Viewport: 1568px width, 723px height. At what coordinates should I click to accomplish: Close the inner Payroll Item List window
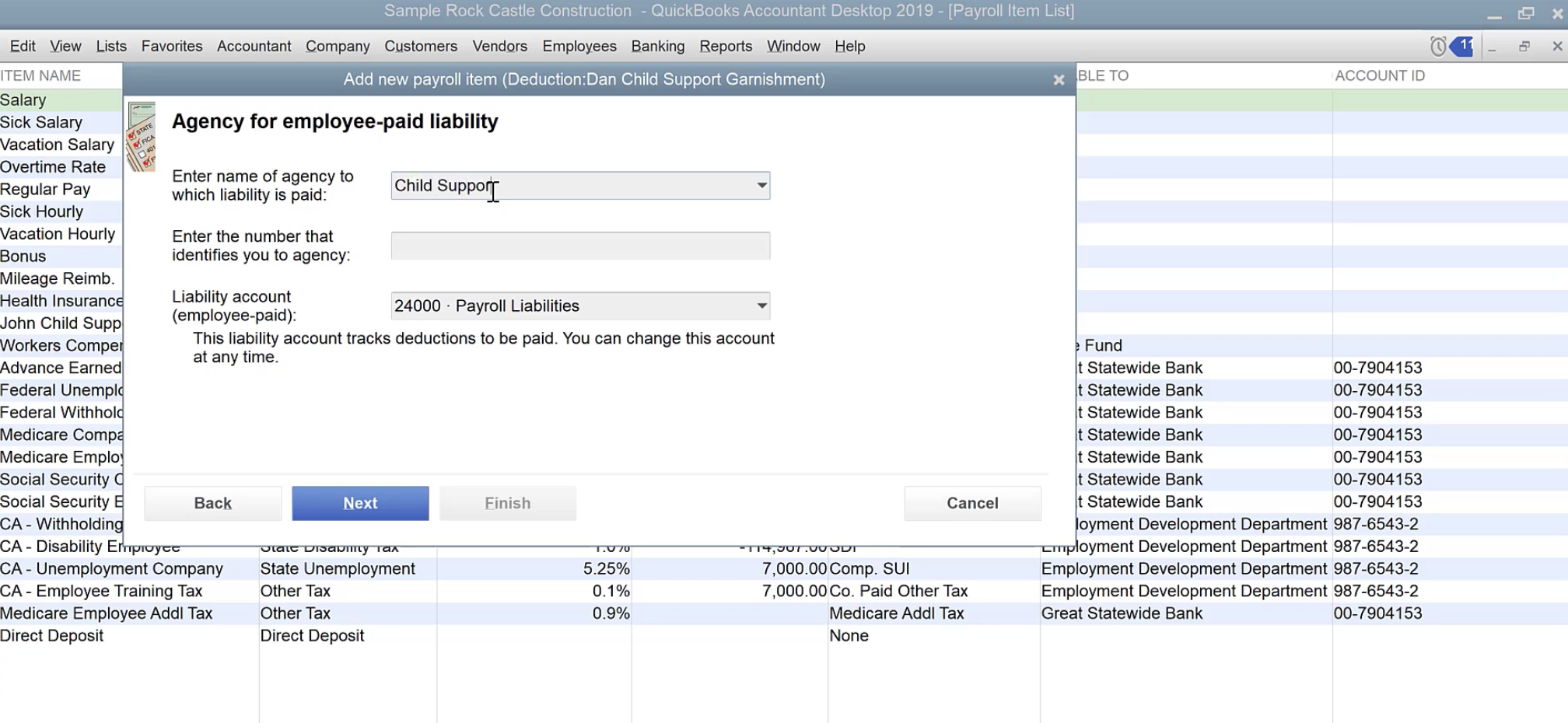click(x=1556, y=47)
